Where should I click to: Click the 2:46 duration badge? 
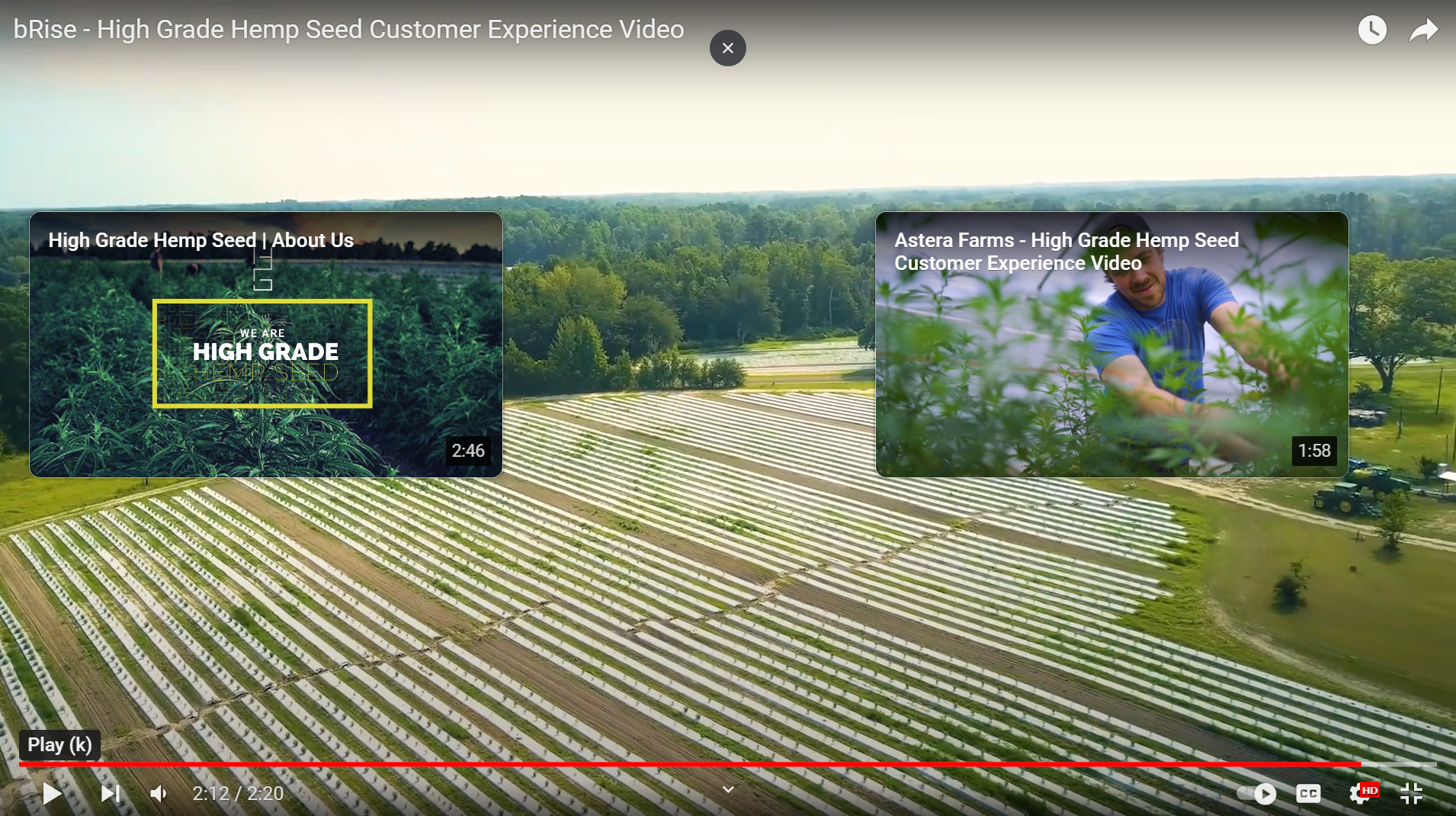468,451
